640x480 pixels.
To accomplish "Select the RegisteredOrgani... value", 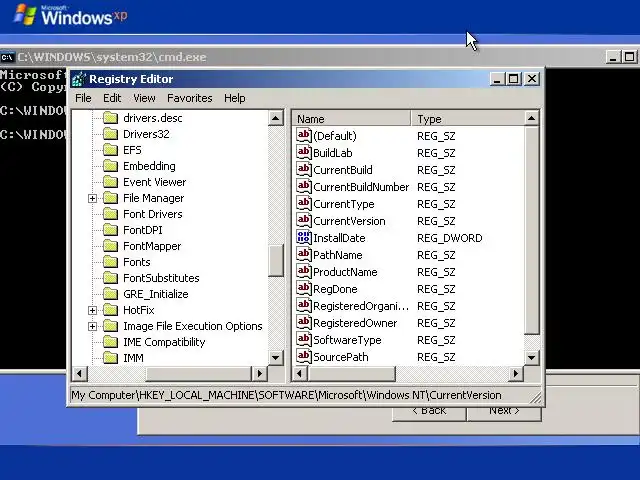I will click(361, 306).
